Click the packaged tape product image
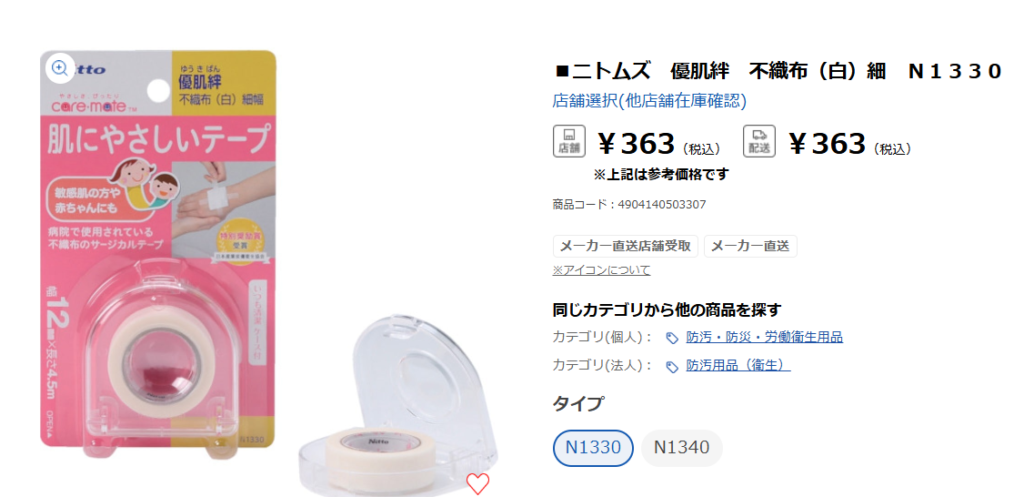The image size is (1024, 497). pos(158,253)
